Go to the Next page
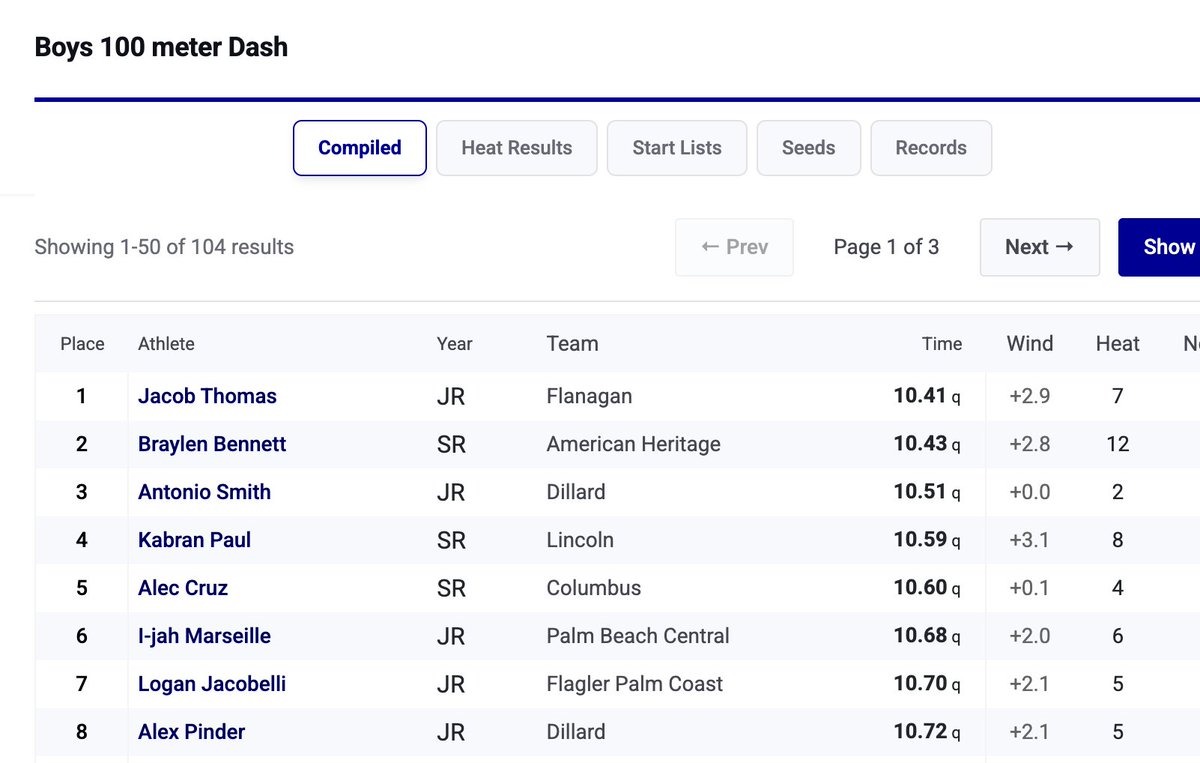This screenshot has height=763, width=1200. click(x=1040, y=247)
